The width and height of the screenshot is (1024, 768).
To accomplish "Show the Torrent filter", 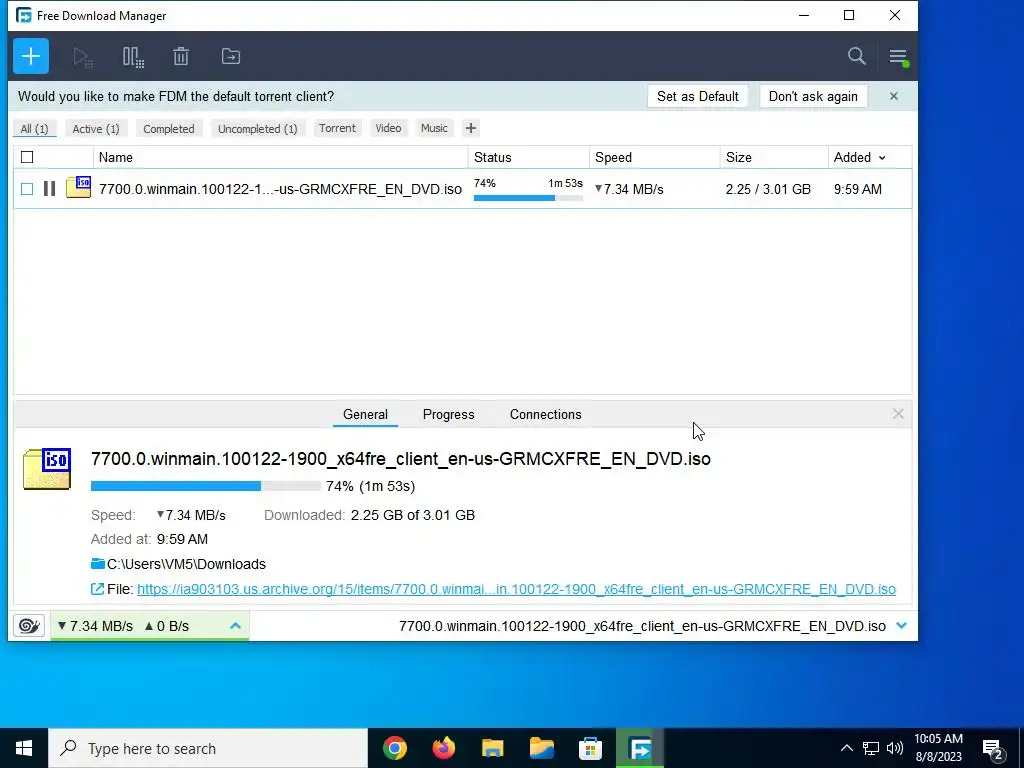I will pos(338,128).
